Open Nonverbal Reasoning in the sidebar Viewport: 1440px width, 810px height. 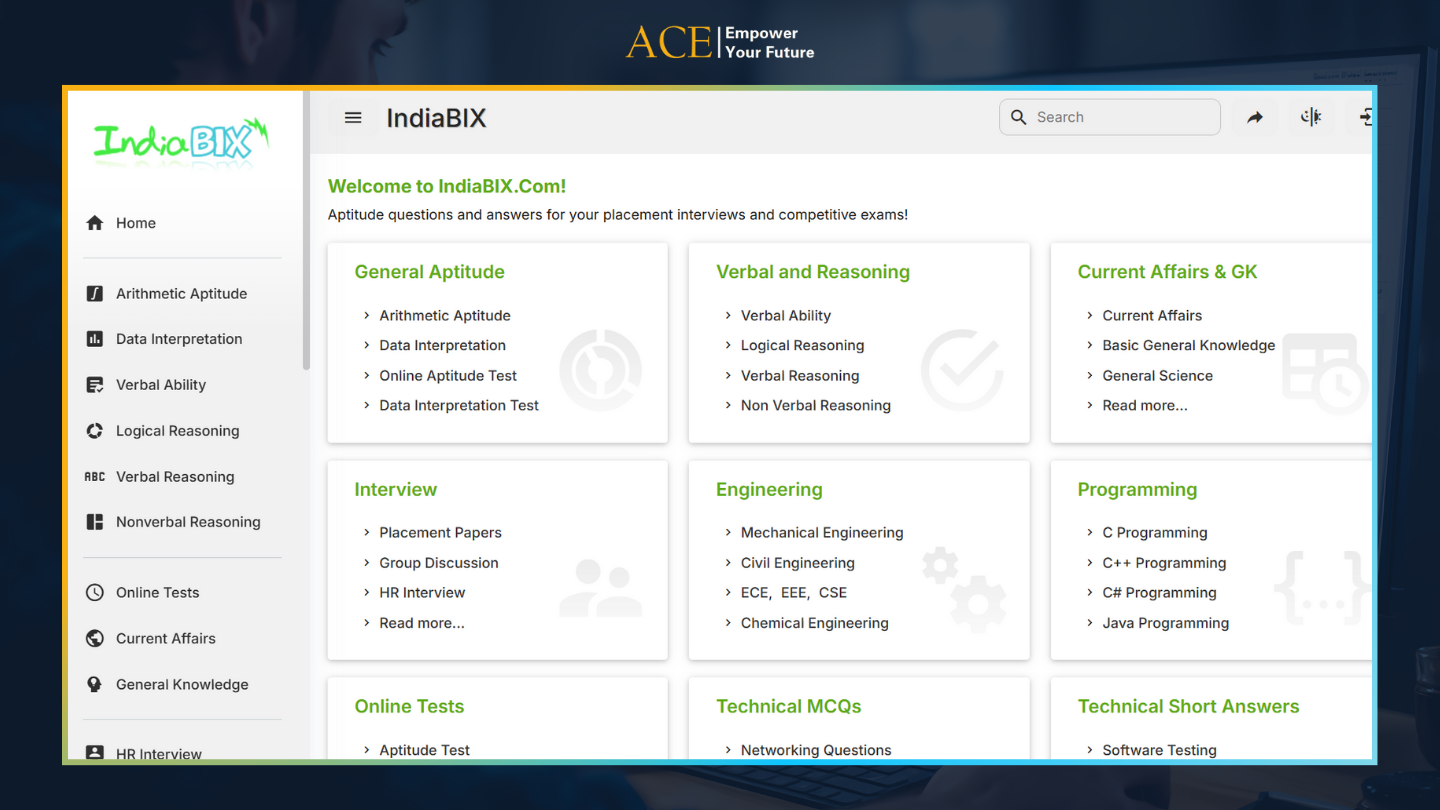click(188, 522)
